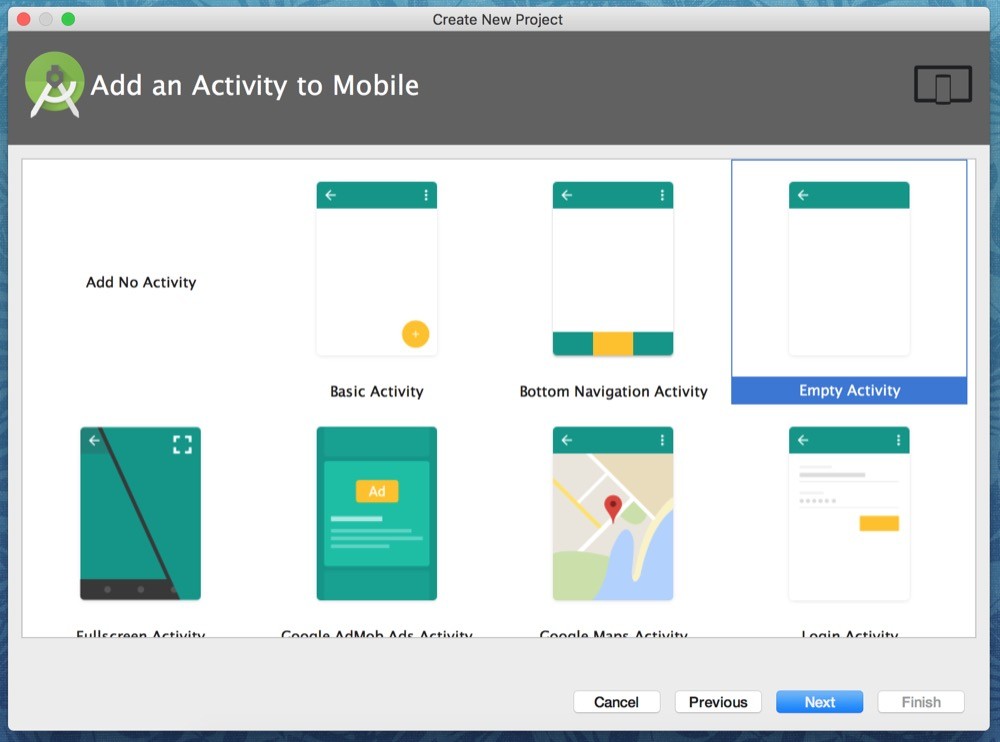Viewport: 1000px width, 742px height.
Task: Select the Bottom Navigation Activity template
Action: click(x=612, y=270)
